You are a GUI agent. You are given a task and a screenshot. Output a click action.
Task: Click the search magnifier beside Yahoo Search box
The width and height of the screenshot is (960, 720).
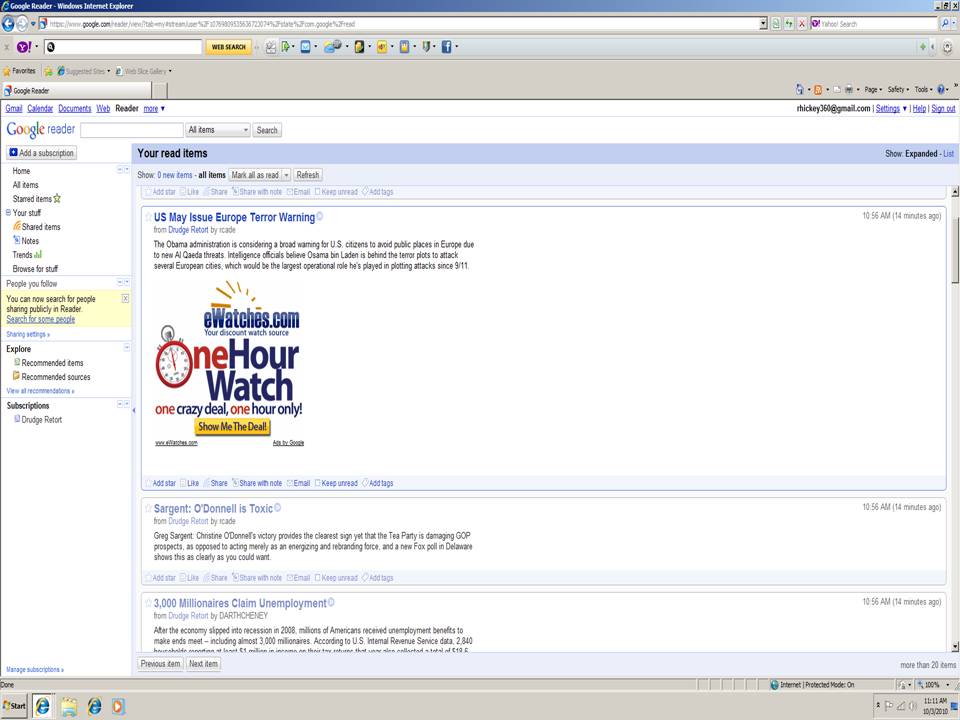click(946, 24)
